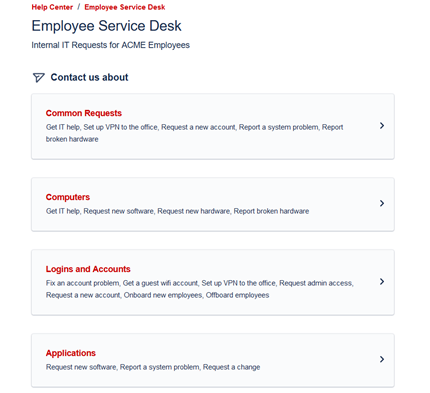Open the Logins and Accounts title link

(x=88, y=269)
